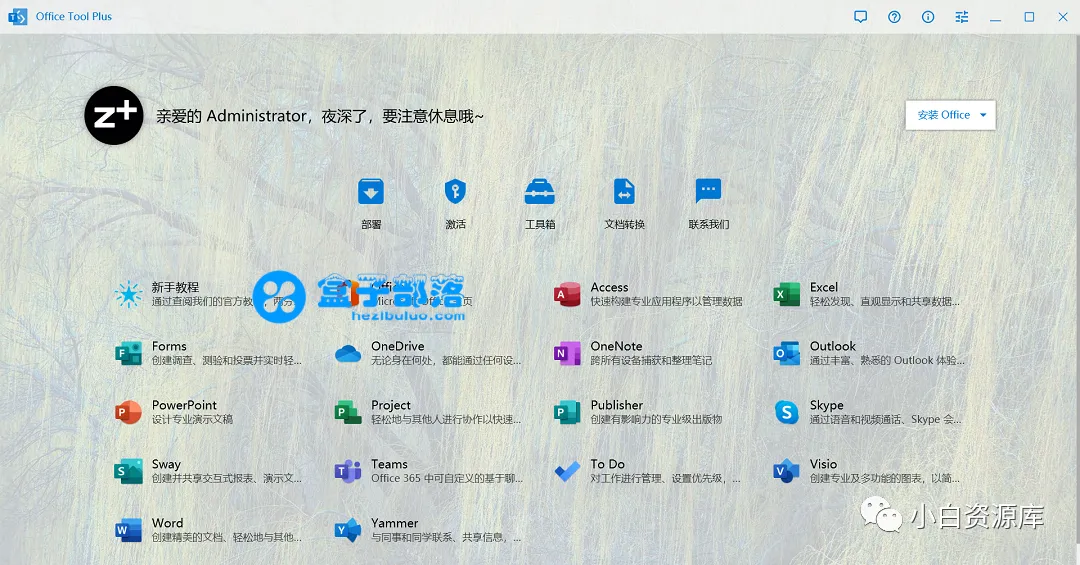Click the Skype app icon
This screenshot has height=565, width=1080.
(787, 412)
